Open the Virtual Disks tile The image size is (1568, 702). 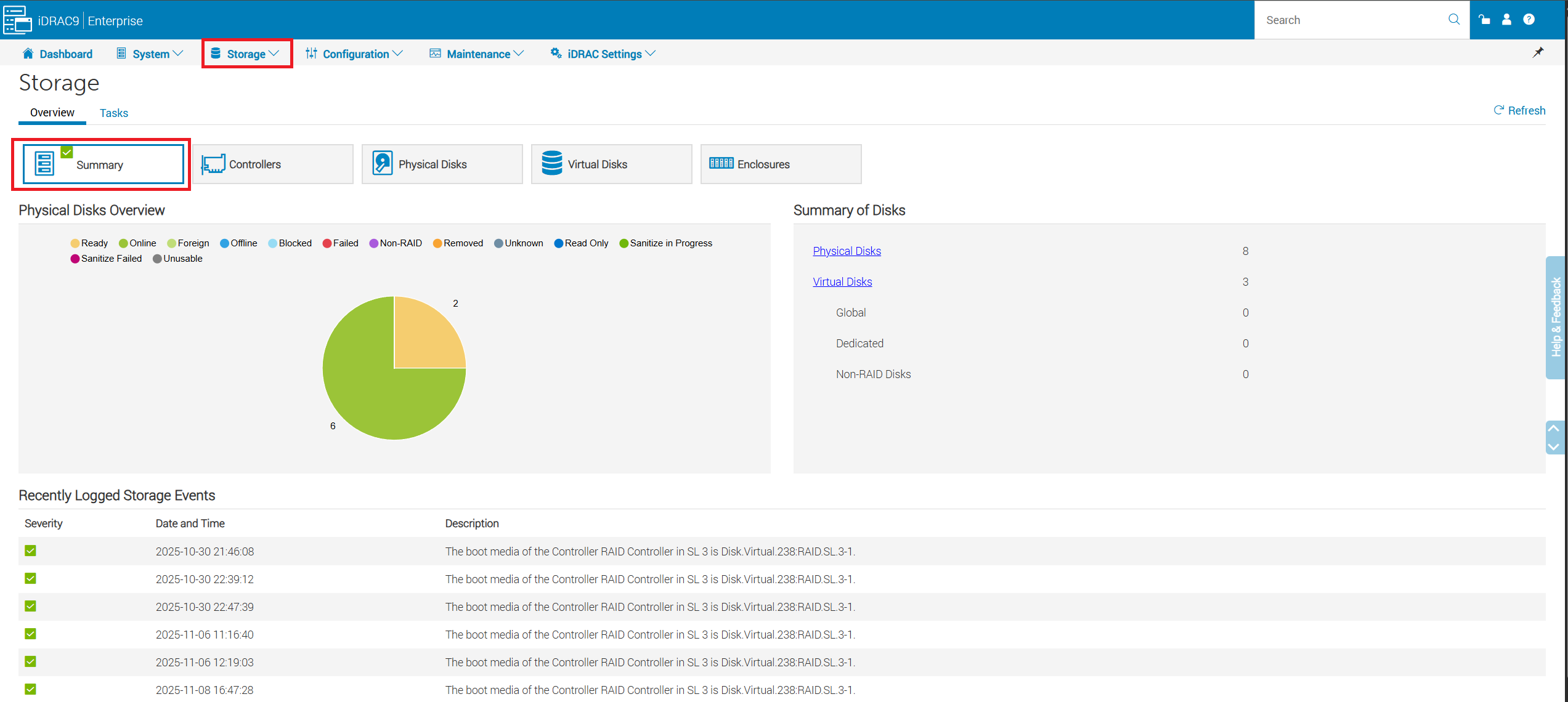coord(611,164)
